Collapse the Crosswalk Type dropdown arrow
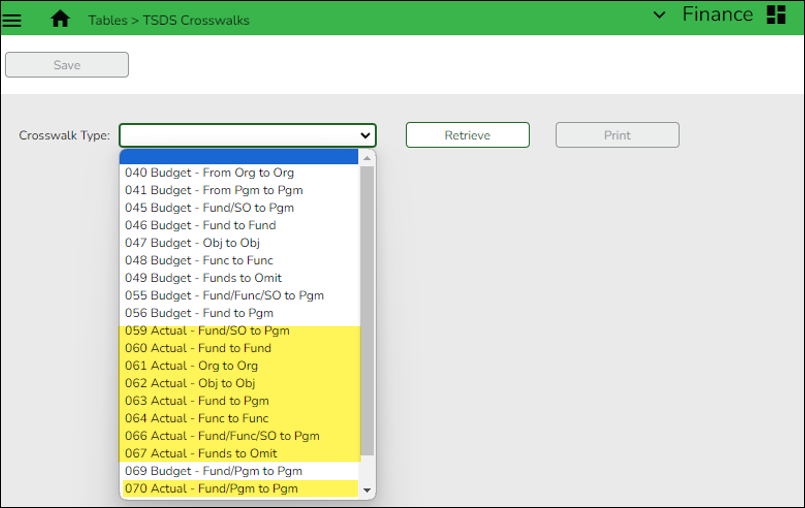Screen dimensions: 805x508 click(x=365, y=136)
